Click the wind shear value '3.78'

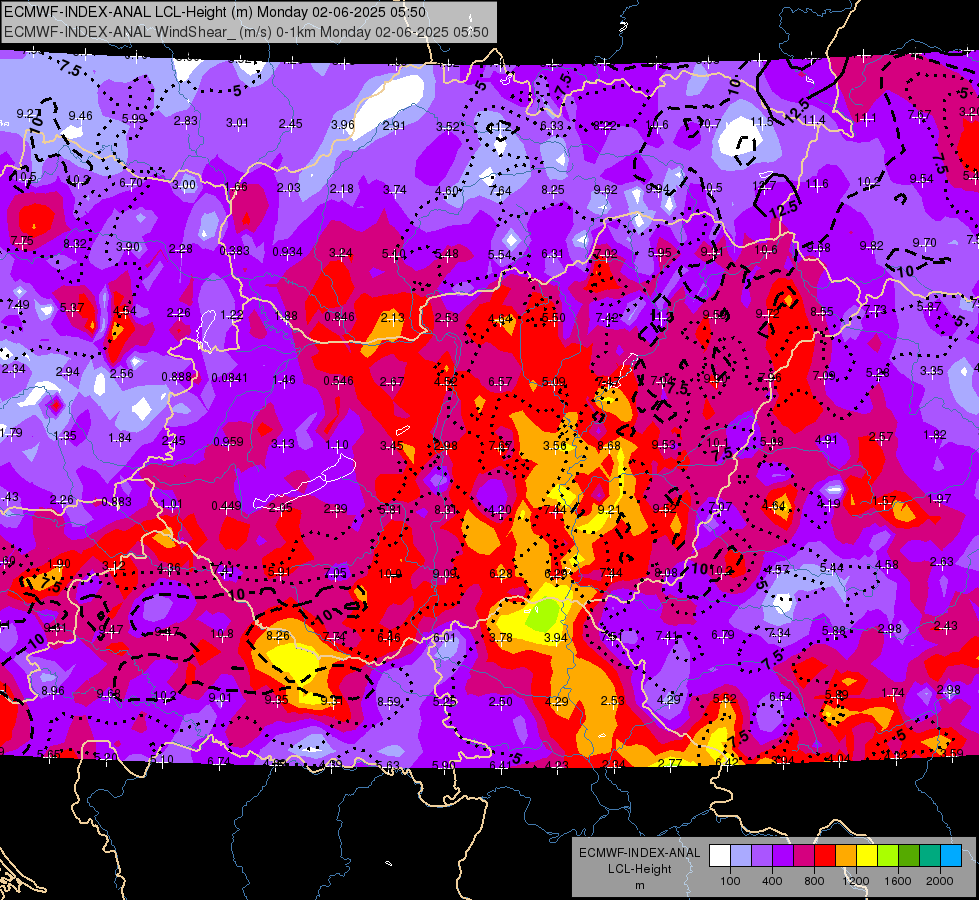pos(501,637)
